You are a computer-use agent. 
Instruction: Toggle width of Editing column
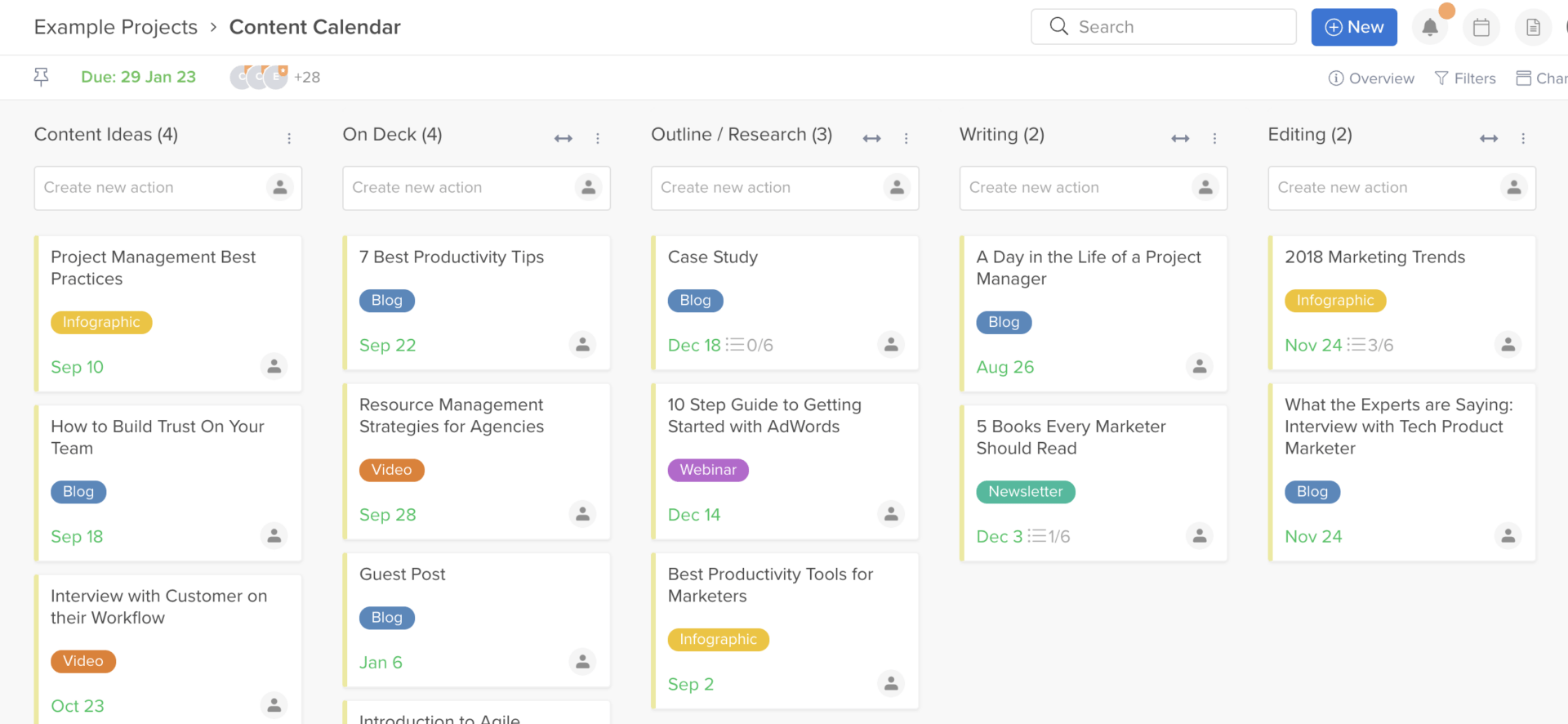coord(1489,139)
